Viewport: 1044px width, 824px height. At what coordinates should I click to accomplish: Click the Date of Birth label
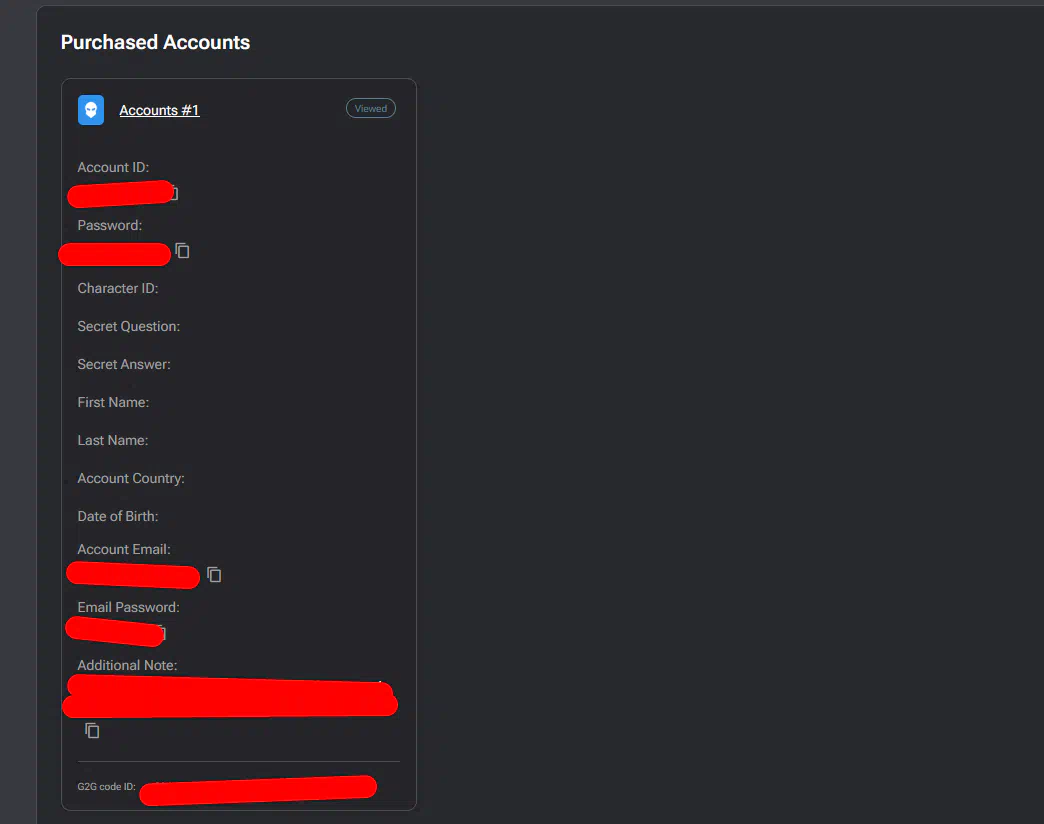(x=118, y=516)
